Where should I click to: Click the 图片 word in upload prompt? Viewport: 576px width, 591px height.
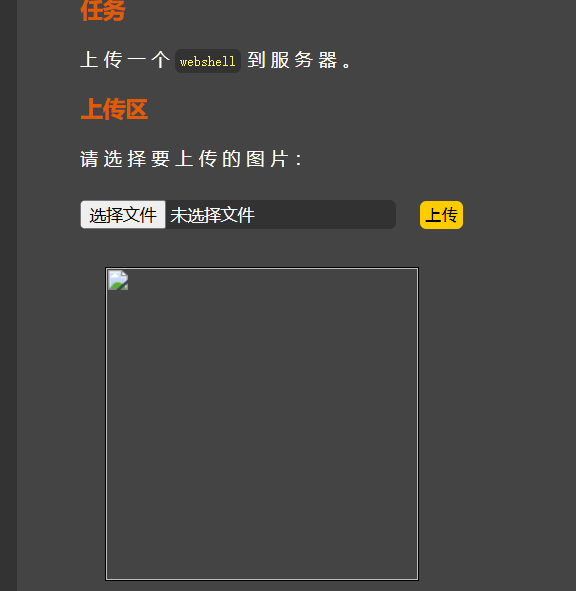click(x=267, y=159)
